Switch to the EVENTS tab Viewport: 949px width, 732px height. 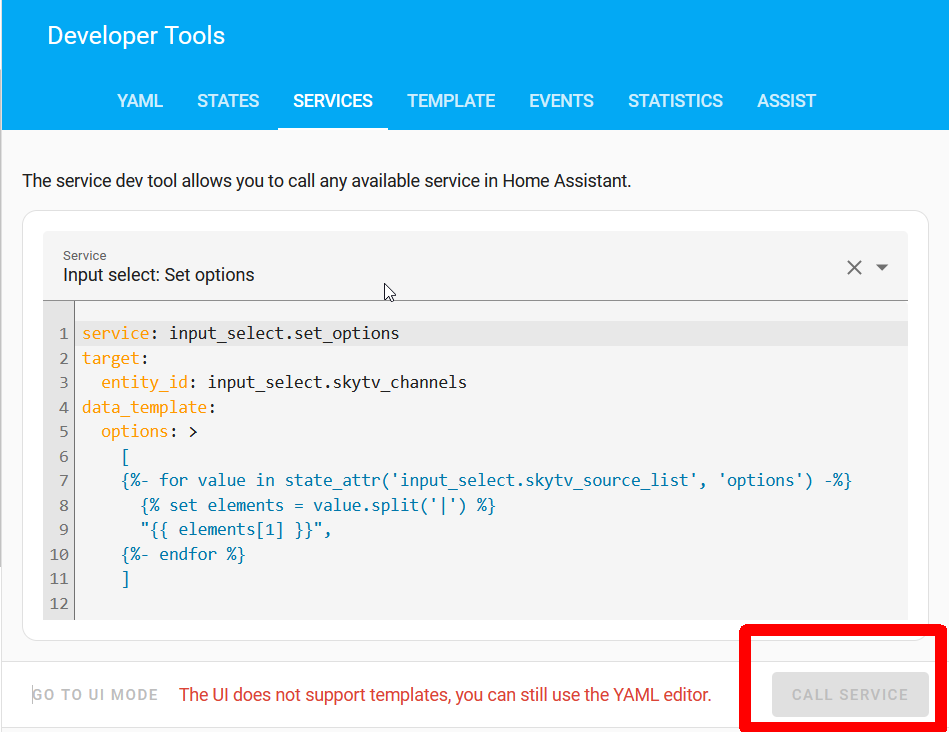point(561,100)
